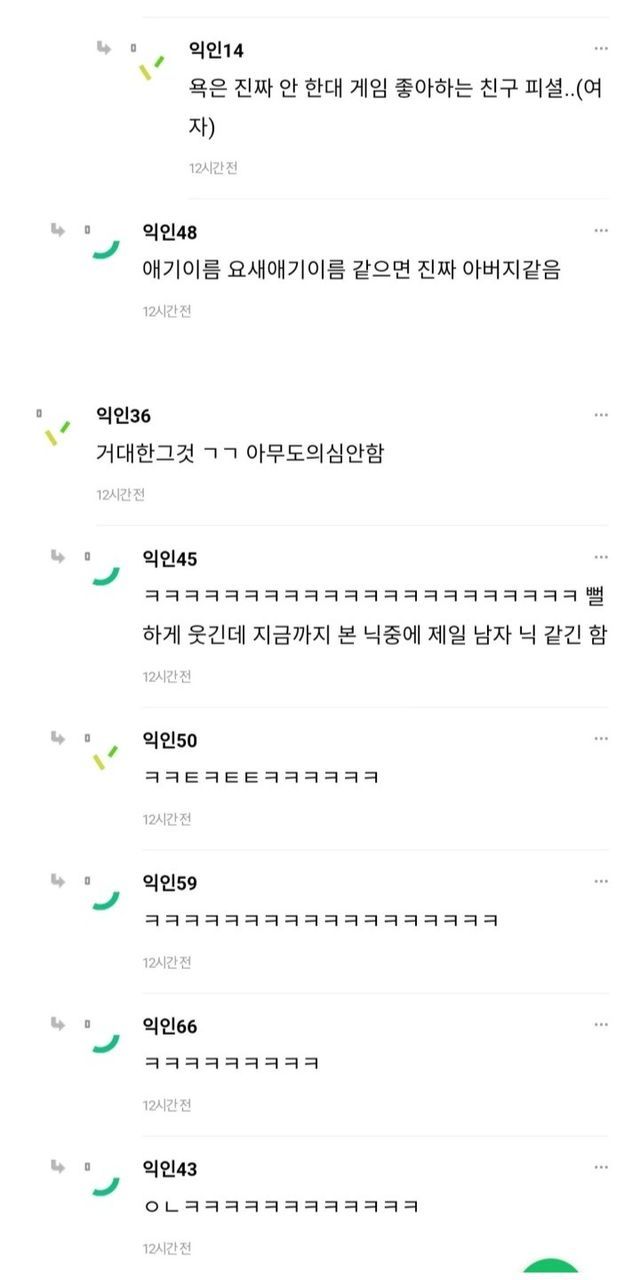
Task: Open 익인45's username link
Action: tap(170, 558)
